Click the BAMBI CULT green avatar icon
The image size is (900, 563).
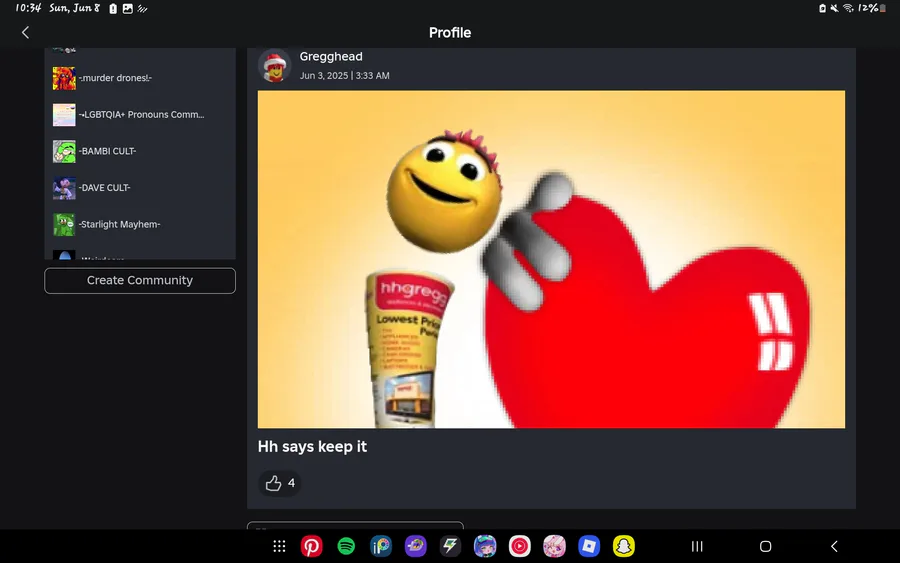click(x=64, y=152)
